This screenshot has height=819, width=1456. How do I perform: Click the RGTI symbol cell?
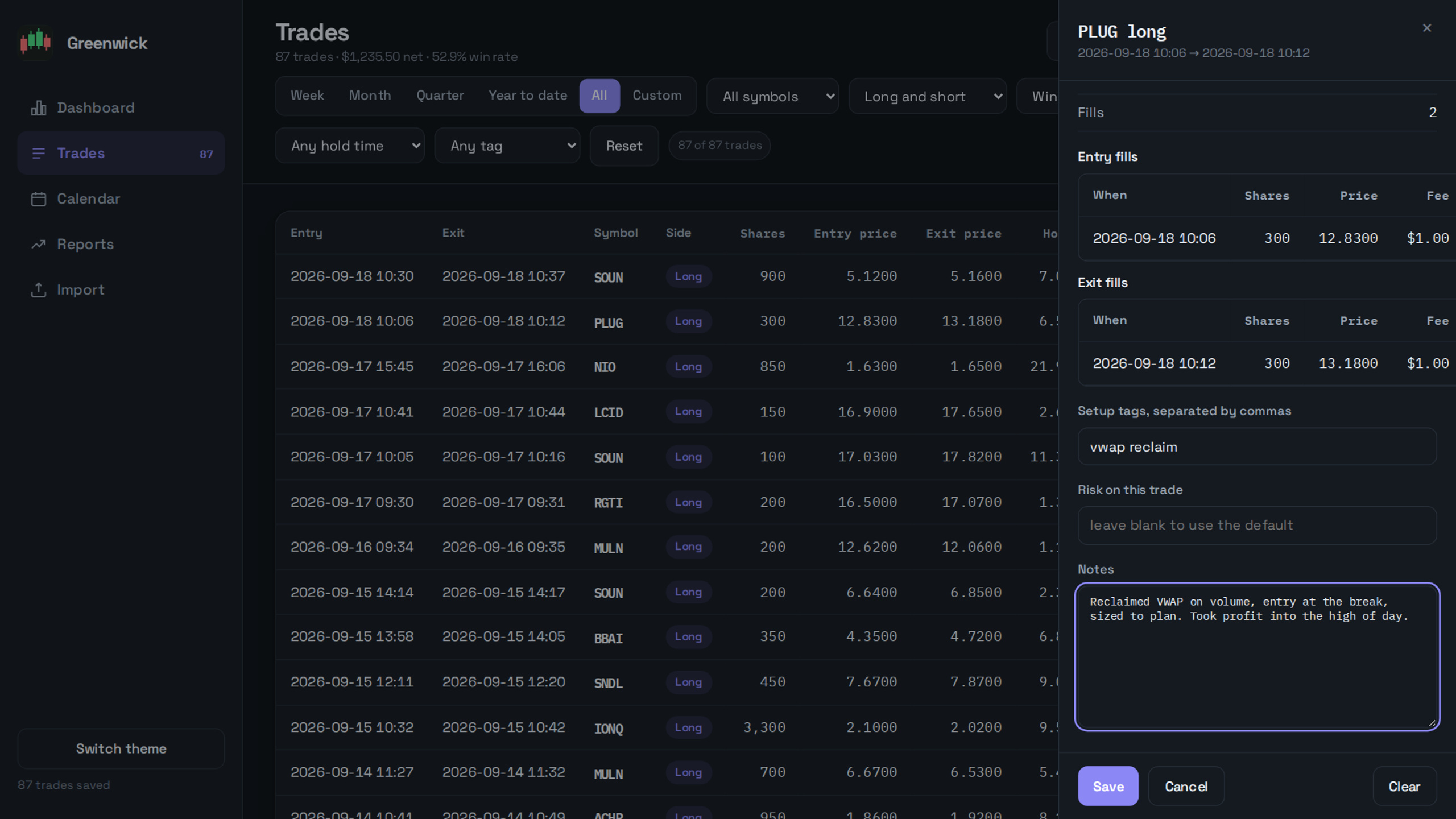click(x=609, y=502)
